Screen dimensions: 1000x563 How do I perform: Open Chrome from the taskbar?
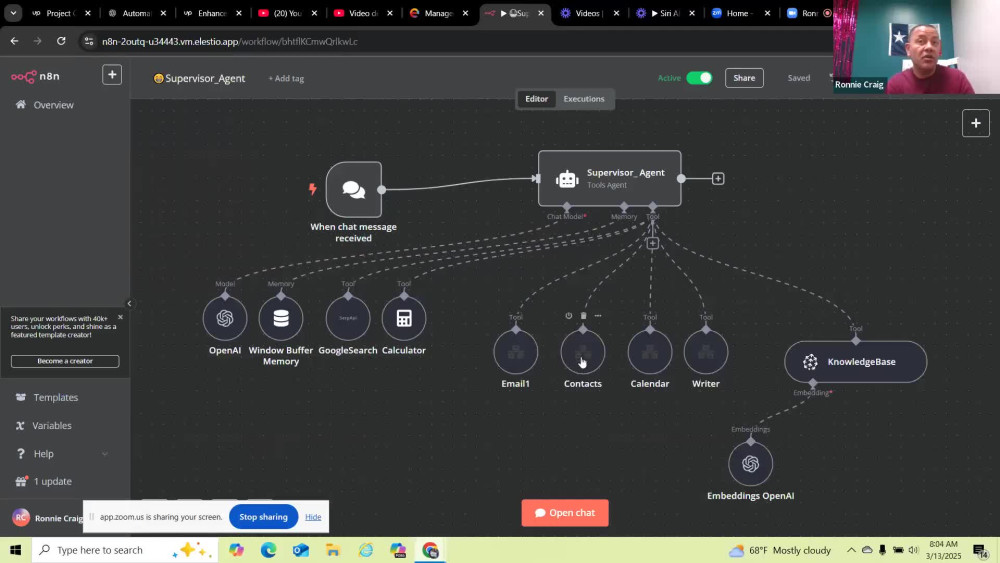click(430, 550)
